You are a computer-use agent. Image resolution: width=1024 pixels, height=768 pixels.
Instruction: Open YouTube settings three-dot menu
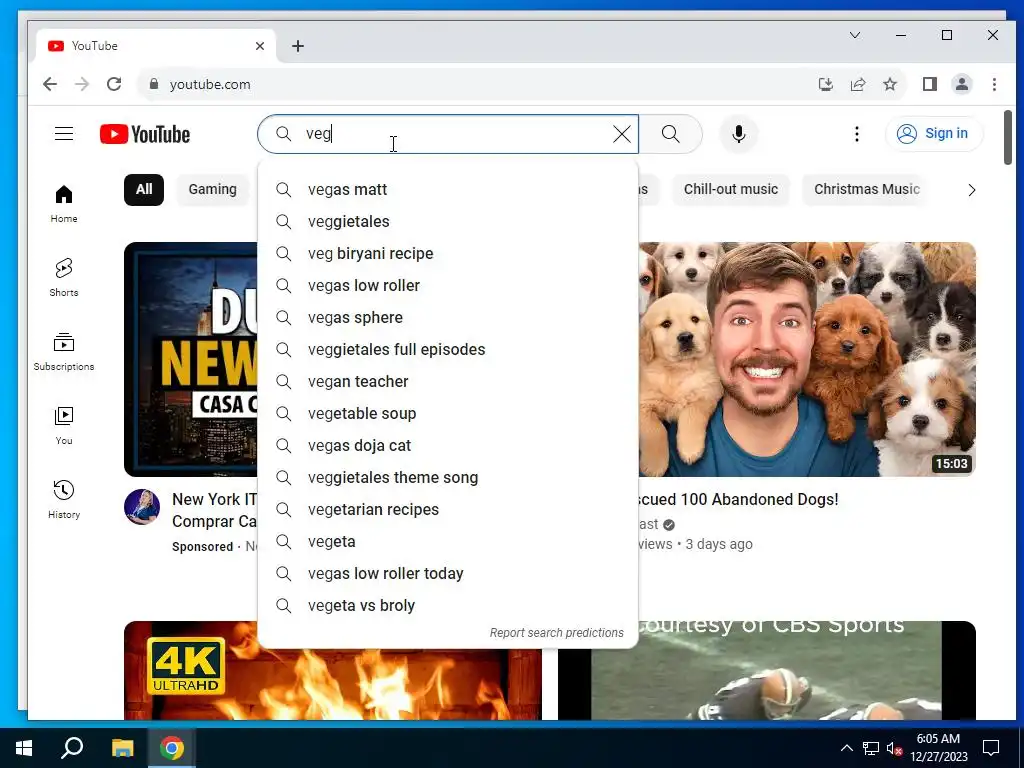pos(857,134)
